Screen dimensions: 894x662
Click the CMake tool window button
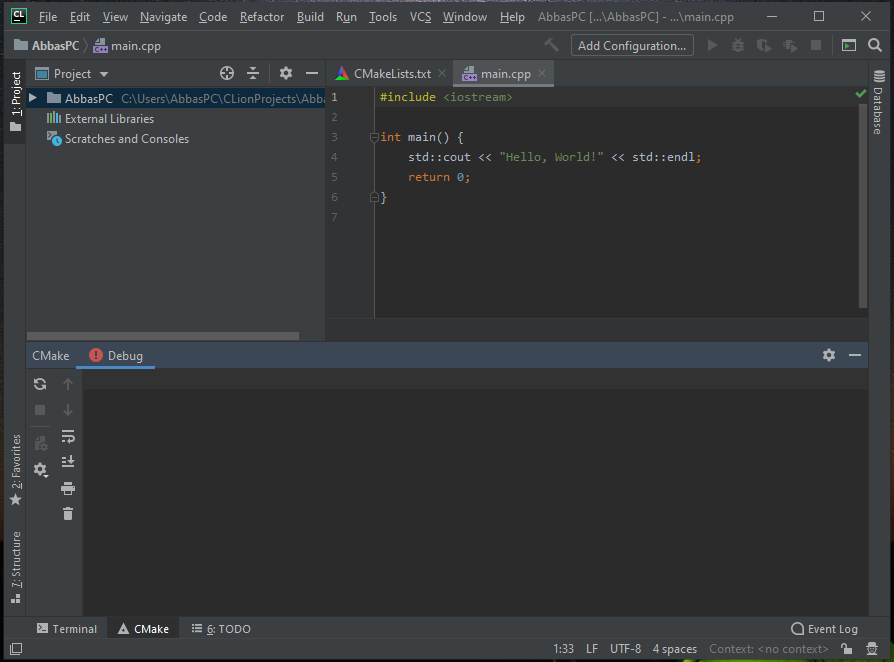pyautogui.click(x=143, y=628)
